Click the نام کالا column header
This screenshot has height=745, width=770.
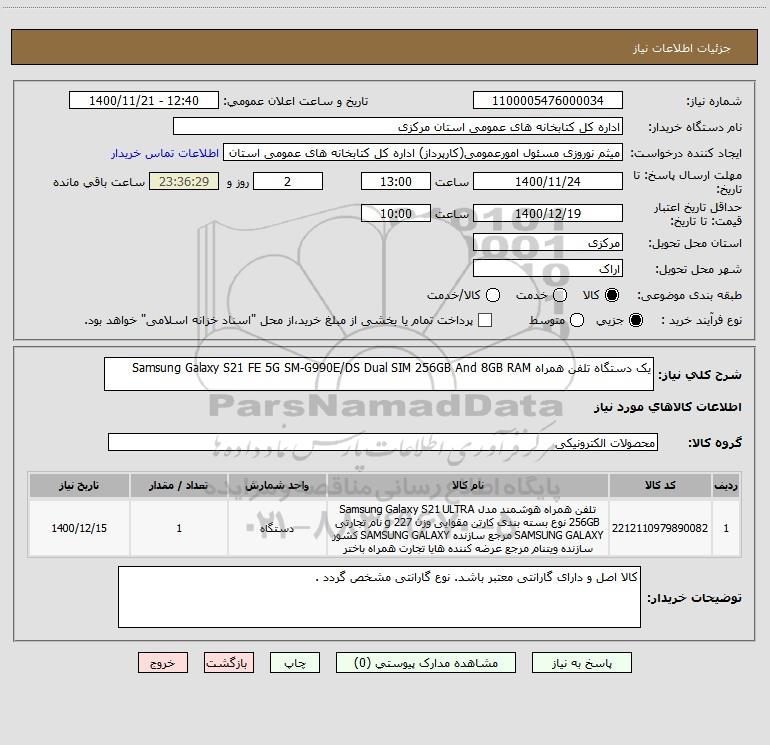pos(468,485)
